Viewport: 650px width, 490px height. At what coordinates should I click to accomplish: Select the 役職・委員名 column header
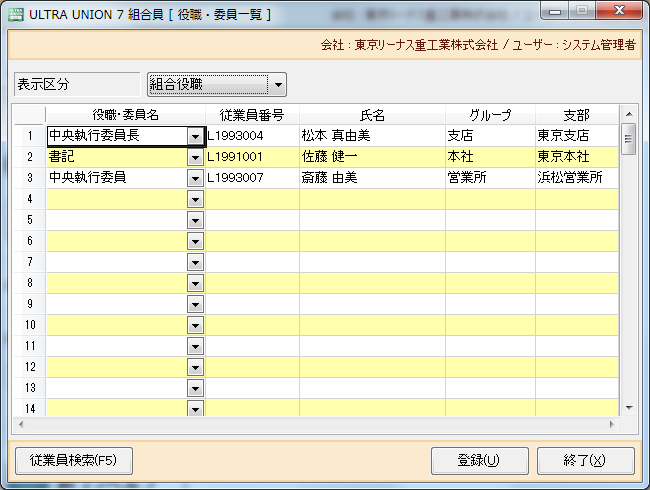125,115
